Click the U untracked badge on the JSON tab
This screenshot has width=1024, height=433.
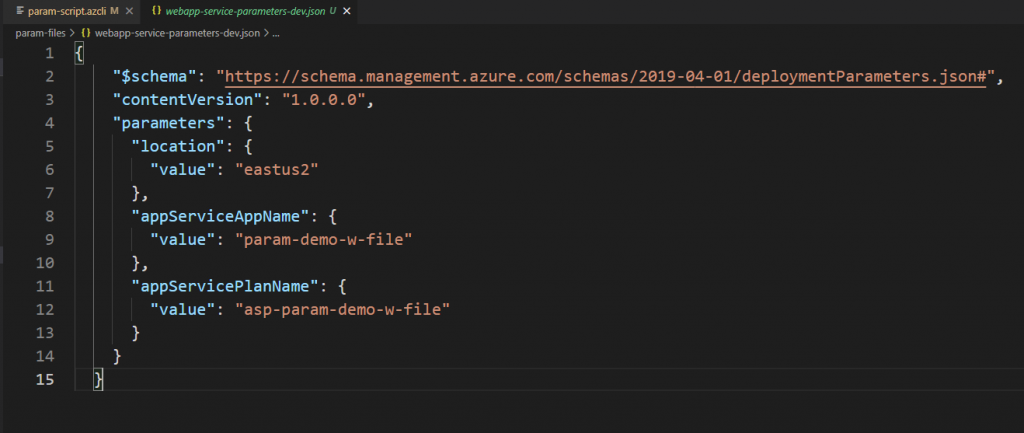click(332, 11)
